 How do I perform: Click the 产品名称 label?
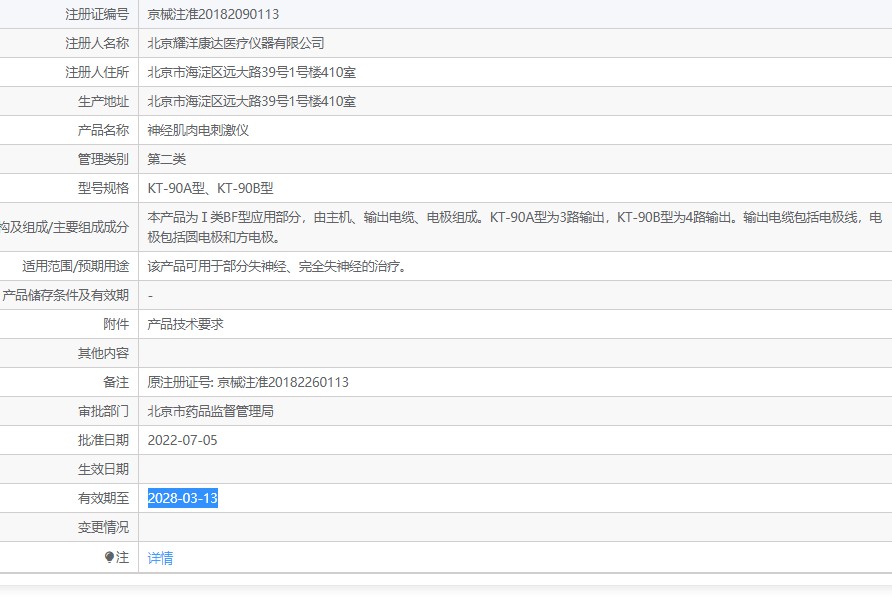click(x=104, y=130)
